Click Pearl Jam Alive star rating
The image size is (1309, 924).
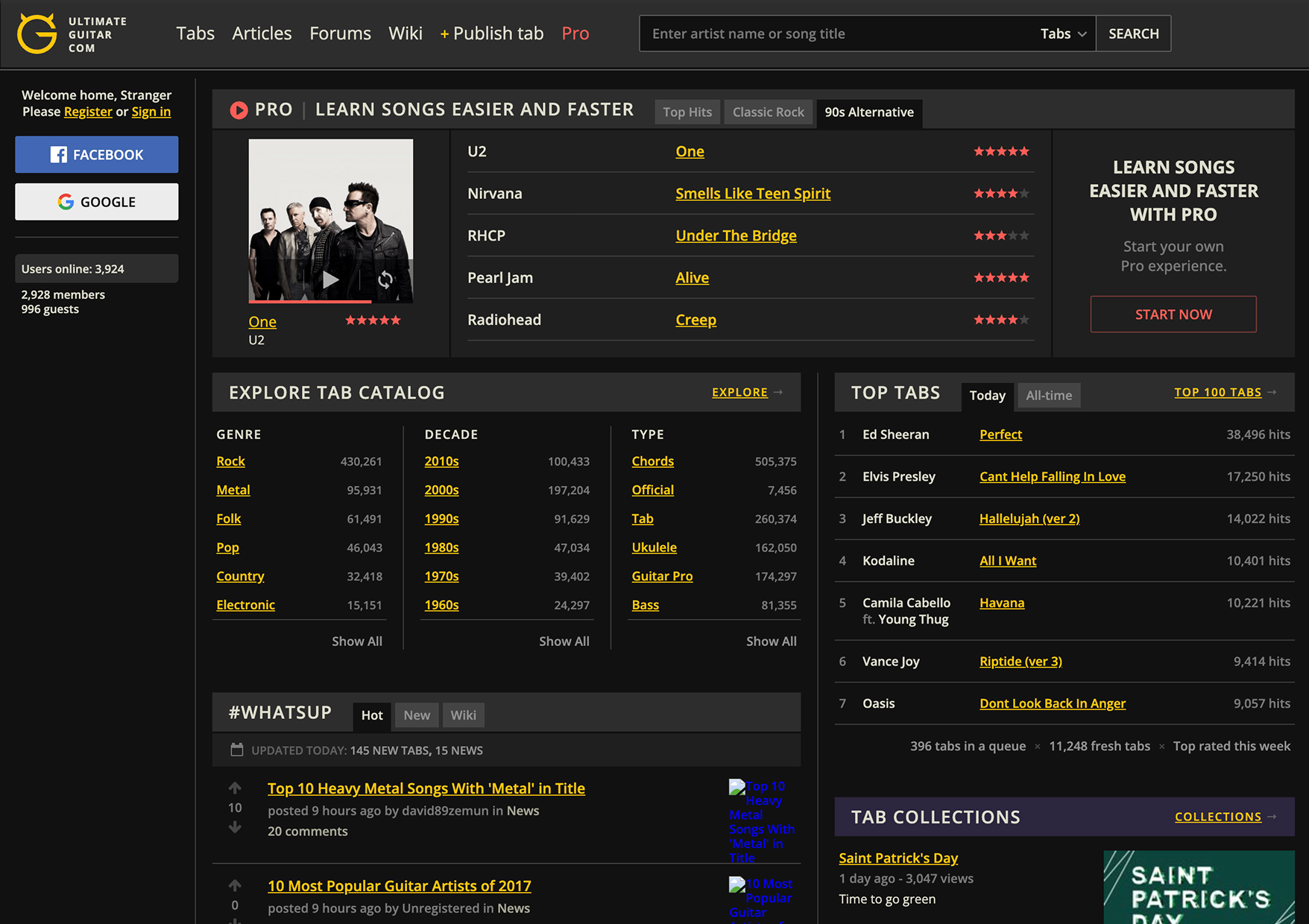[x=1001, y=278]
